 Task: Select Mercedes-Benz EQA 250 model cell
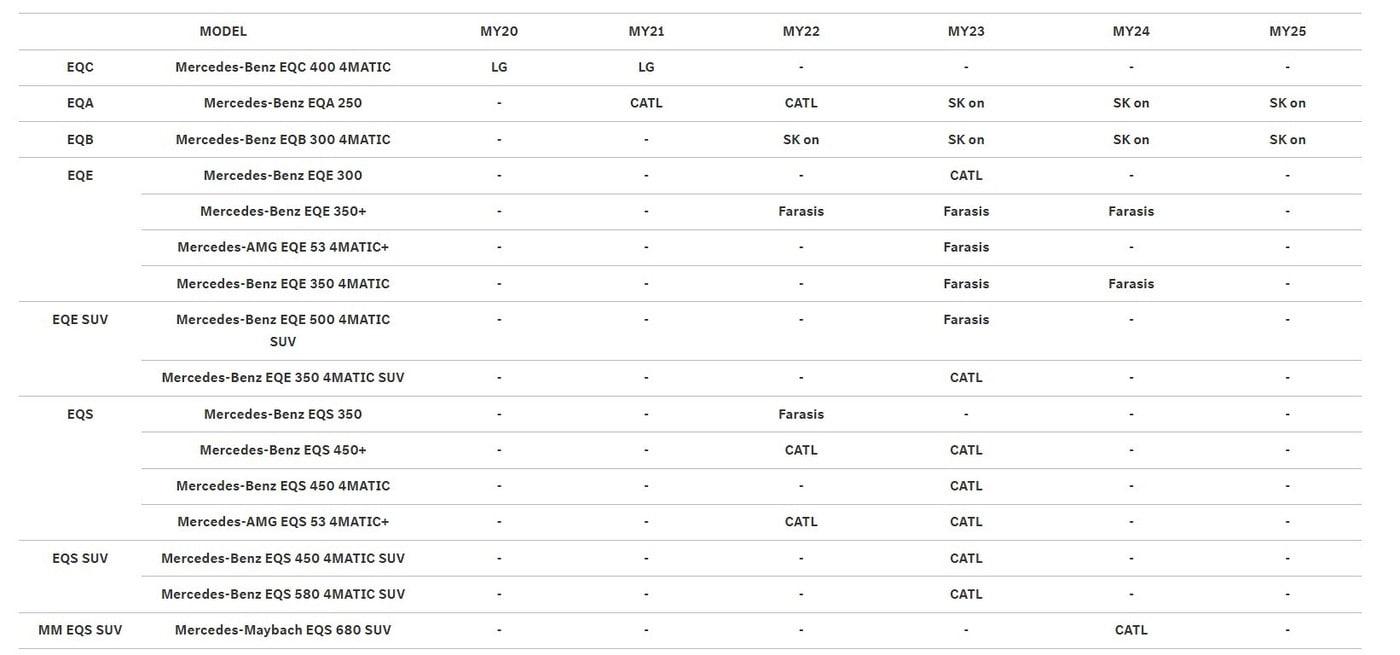click(283, 103)
